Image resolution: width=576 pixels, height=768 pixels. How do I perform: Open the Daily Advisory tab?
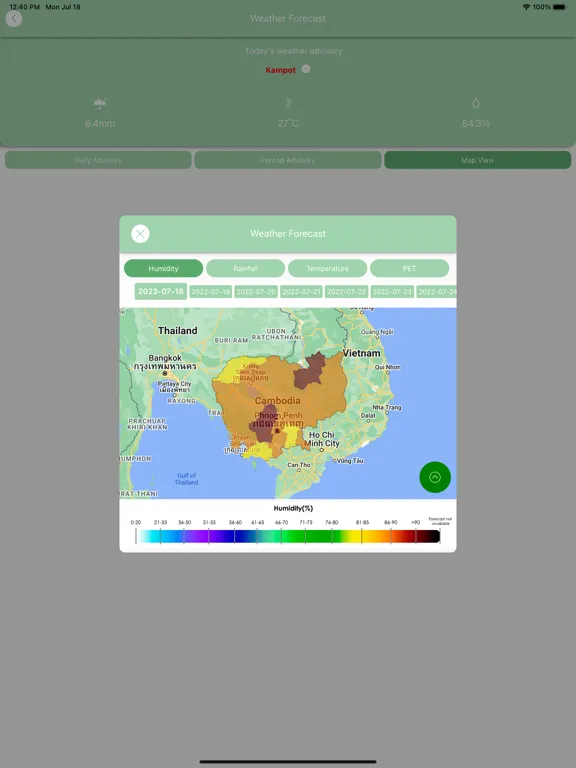click(x=98, y=160)
